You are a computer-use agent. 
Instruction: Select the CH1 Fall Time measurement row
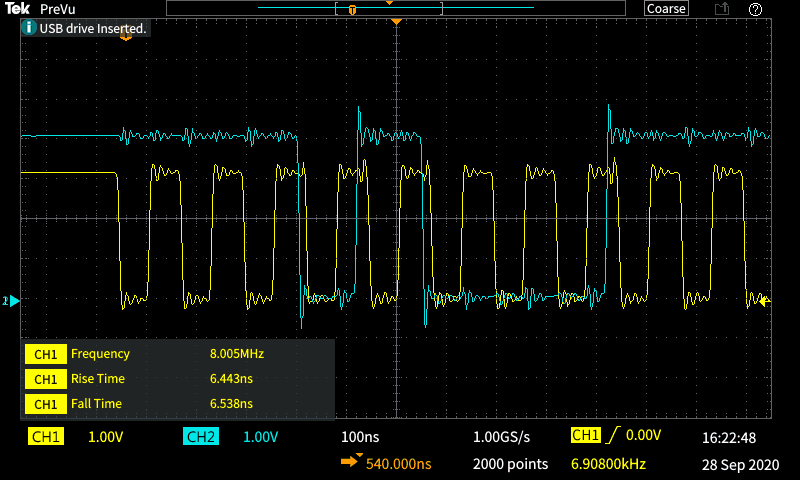click(177, 404)
